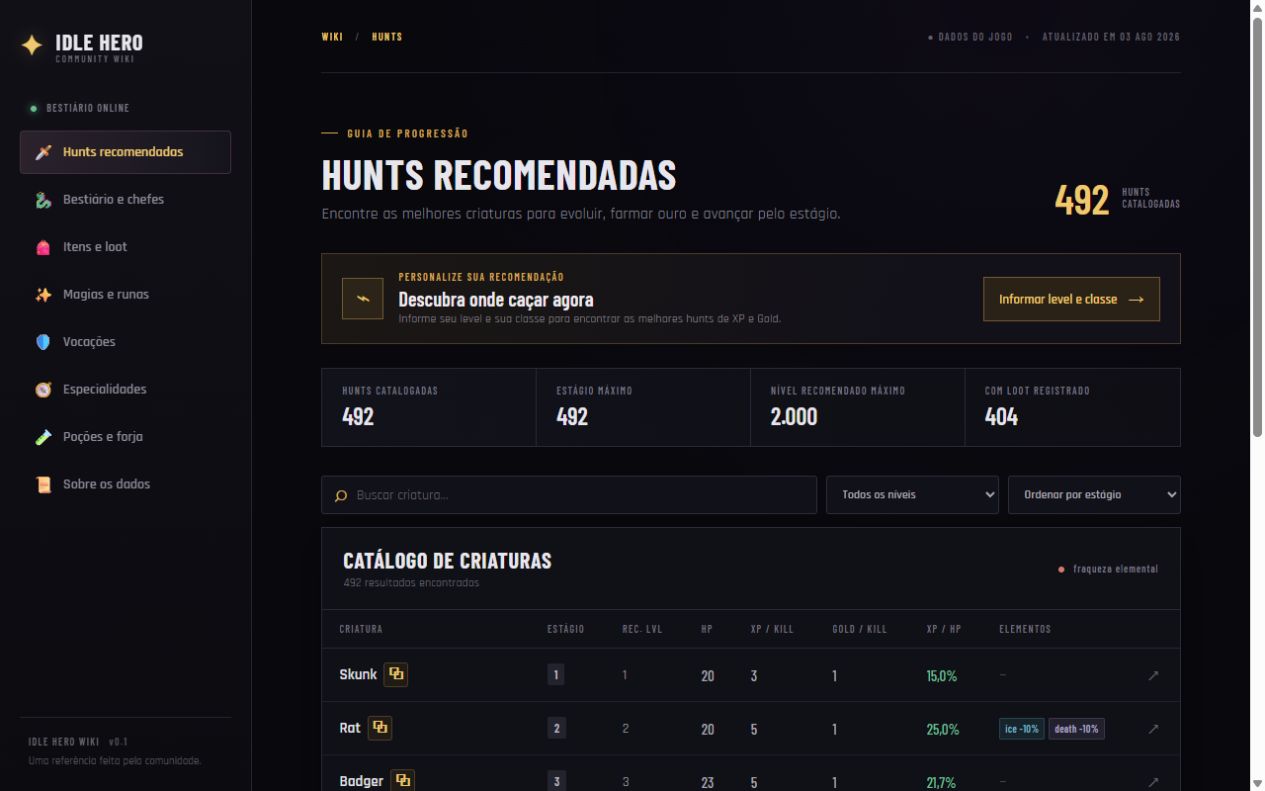1265x791 pixels.
Task: Click the dragon icon beside Bestiário e chefes
Action: (x=43, y=200)
